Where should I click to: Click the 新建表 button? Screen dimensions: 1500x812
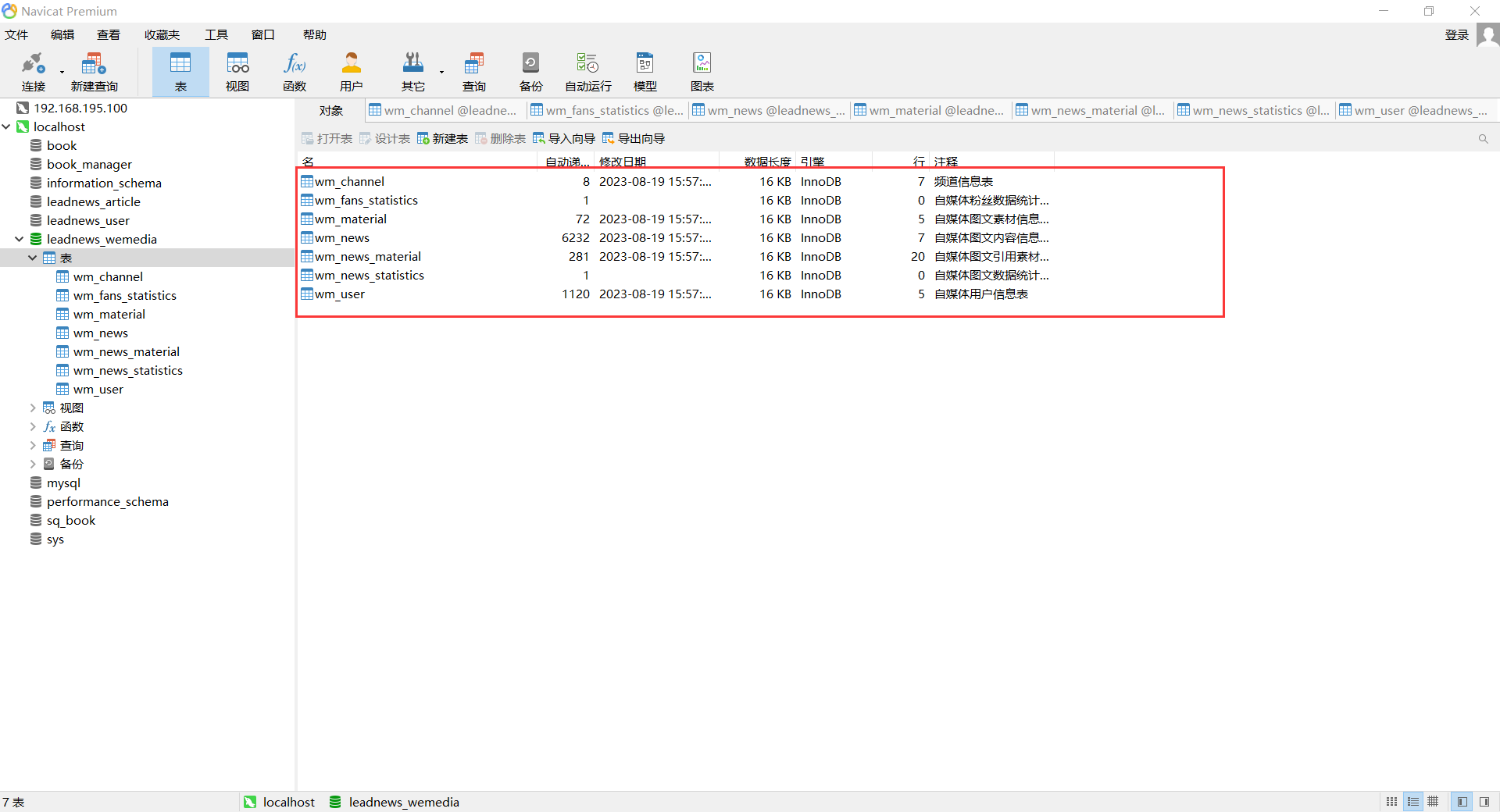coord(442,138)
